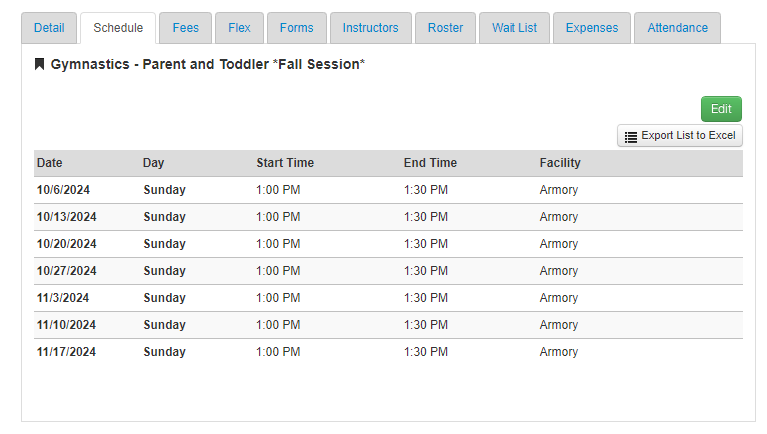Click the Date column header
Viewport: 767px width, 434px height.
coord(50,163)
